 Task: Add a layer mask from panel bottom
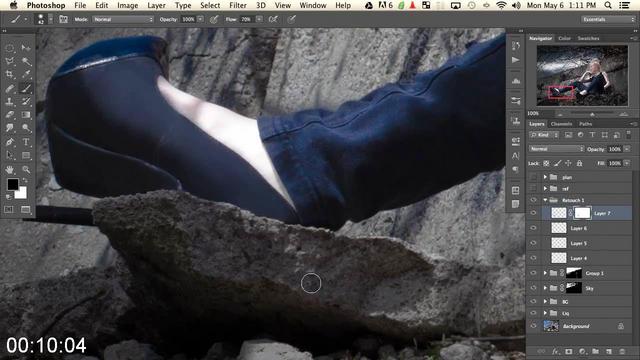(x=569, y=351)
